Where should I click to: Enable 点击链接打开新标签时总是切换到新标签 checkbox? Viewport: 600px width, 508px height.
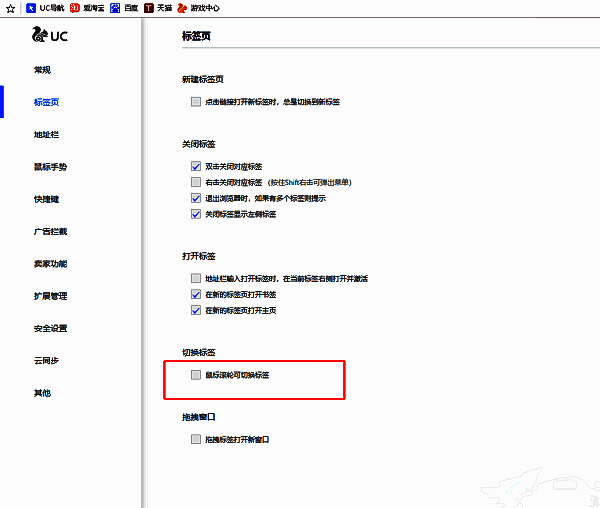click(x=196, y=102)
